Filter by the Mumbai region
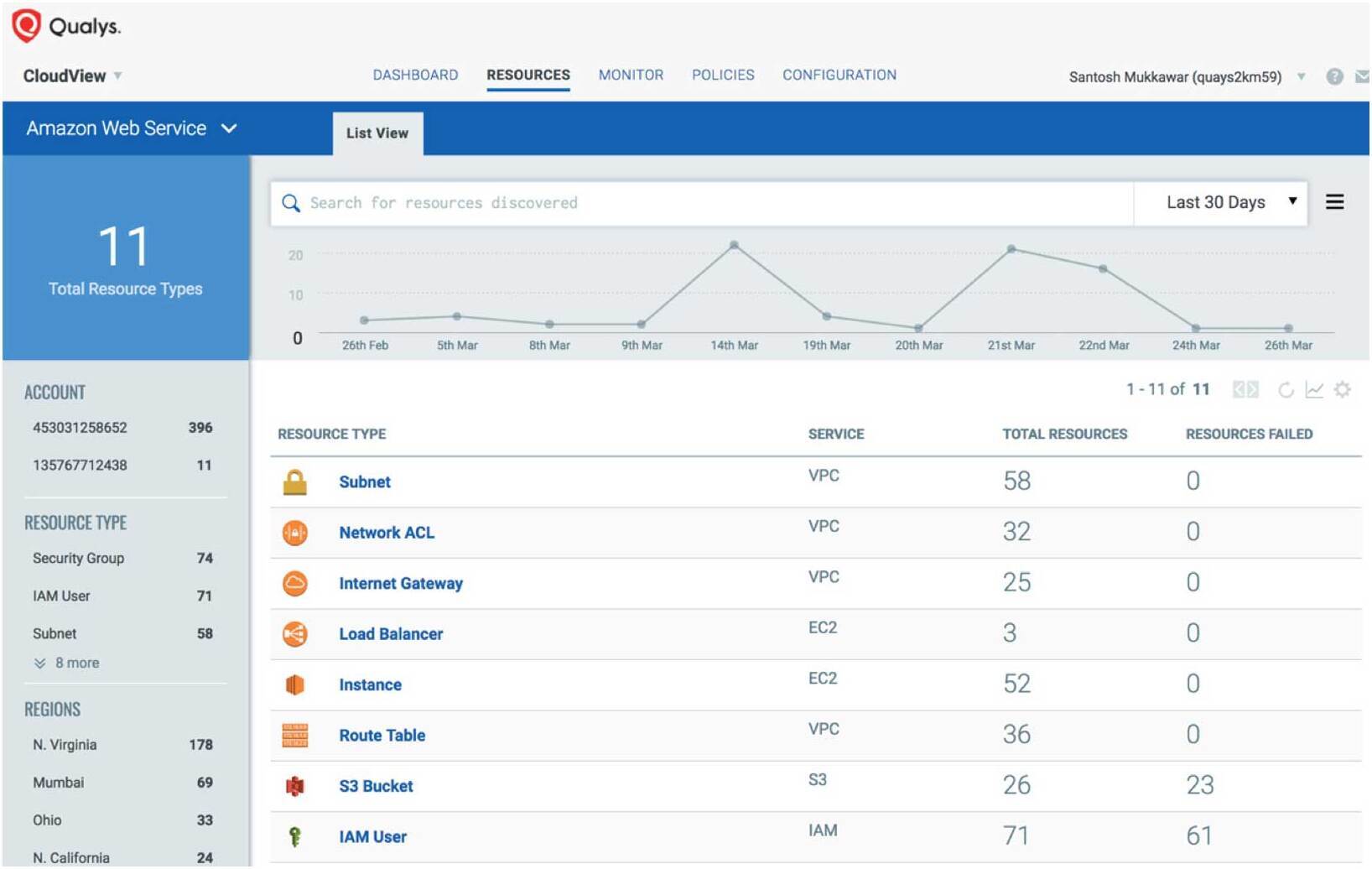 coord(122,783)
